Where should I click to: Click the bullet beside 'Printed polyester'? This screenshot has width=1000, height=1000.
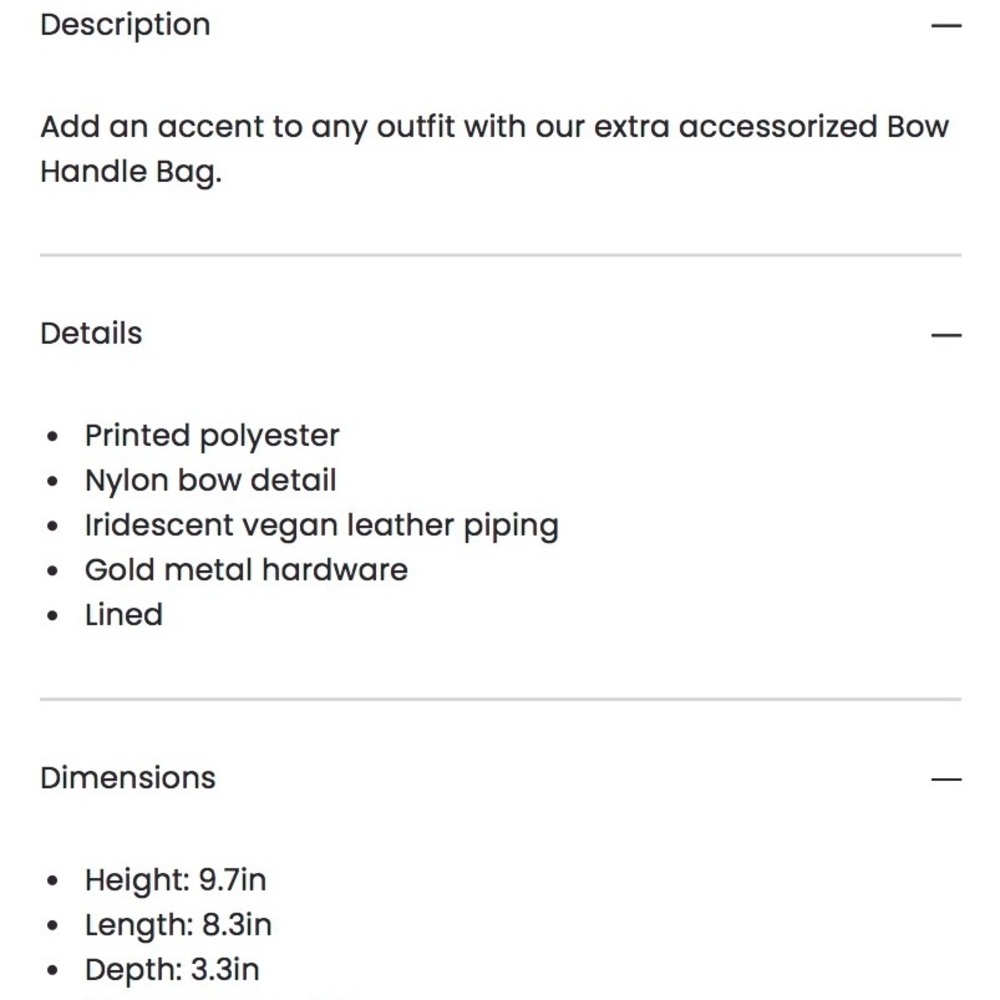pyautogui.click(x=52, y=437)
